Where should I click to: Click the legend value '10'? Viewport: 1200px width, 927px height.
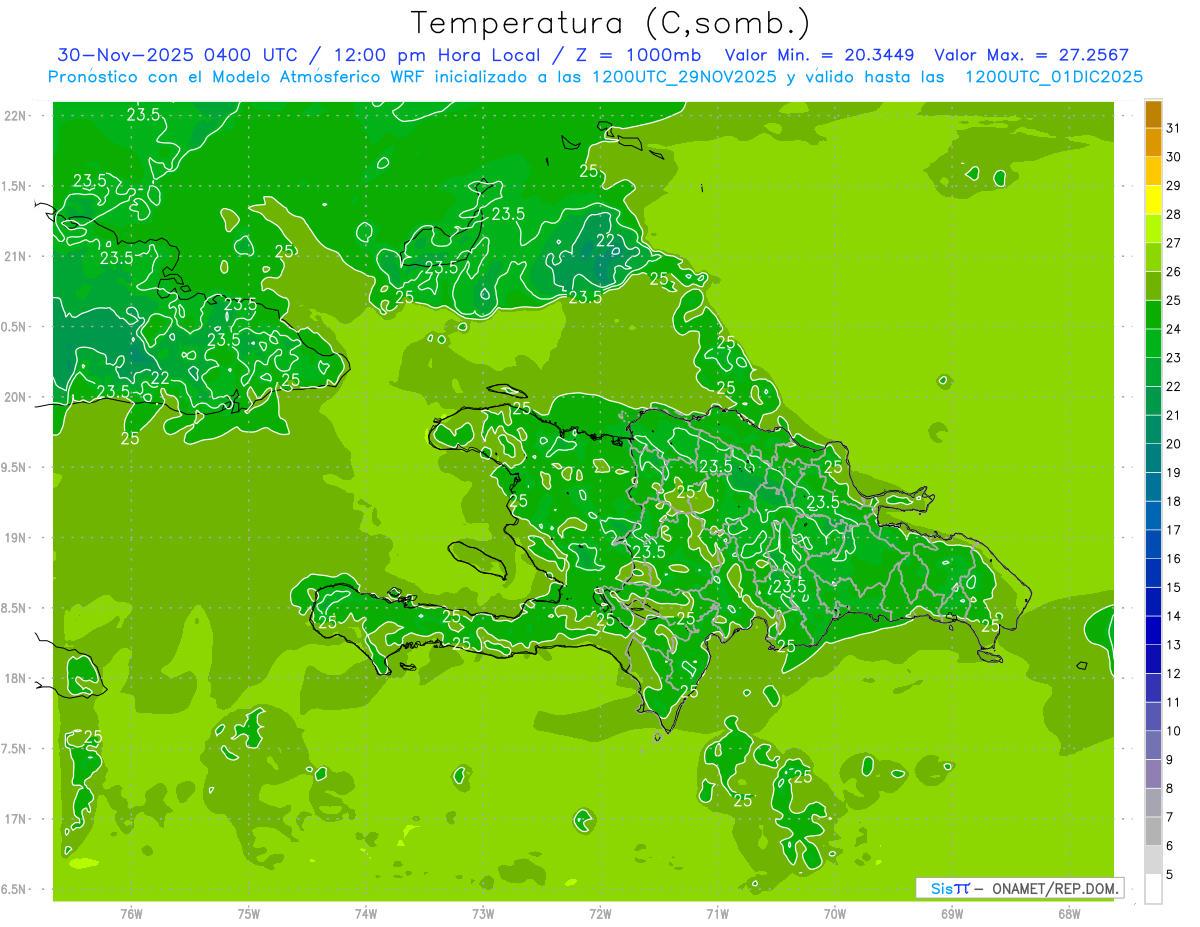pos(1174,731)
